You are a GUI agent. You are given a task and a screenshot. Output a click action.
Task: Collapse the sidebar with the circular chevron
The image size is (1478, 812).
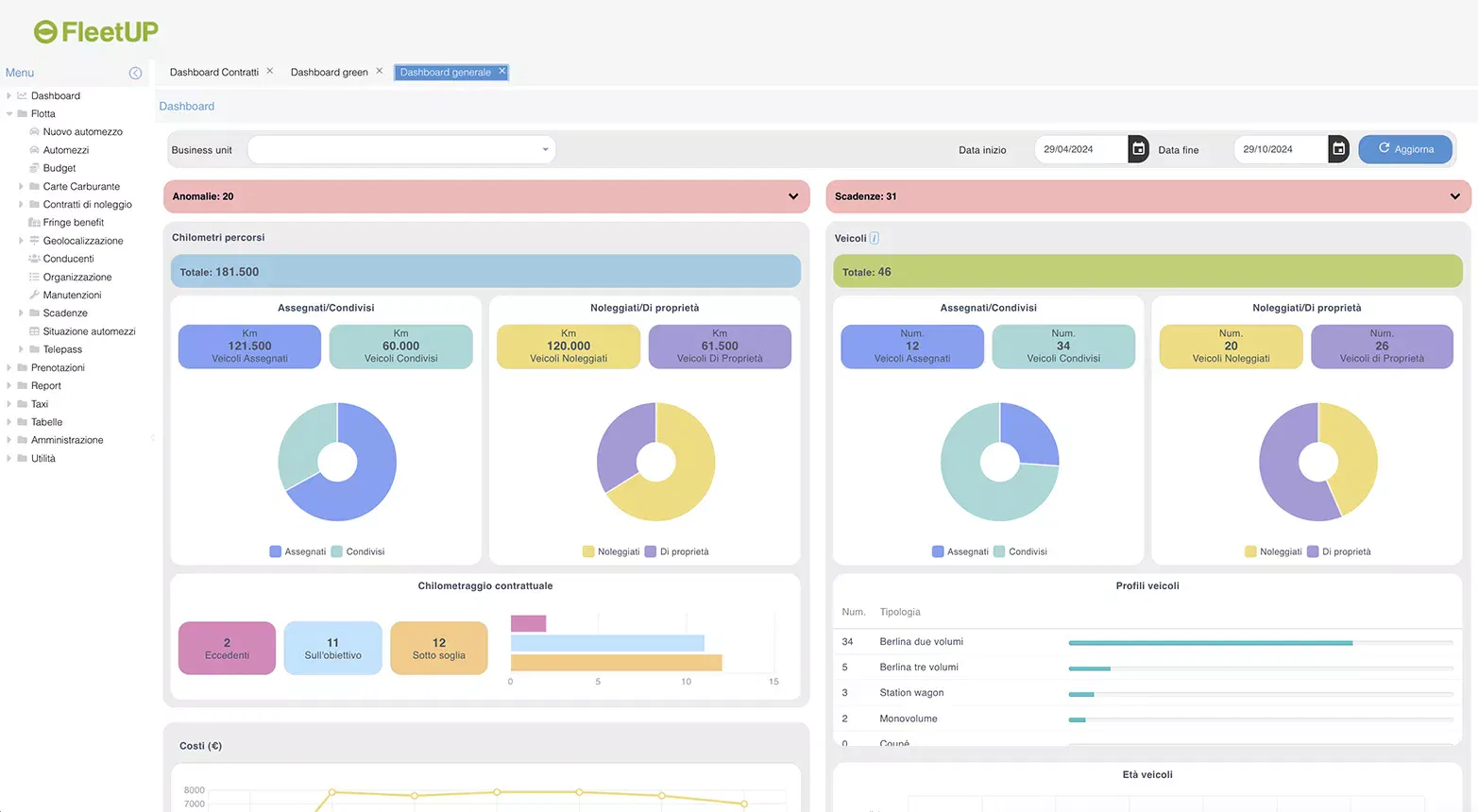(135, 73)
